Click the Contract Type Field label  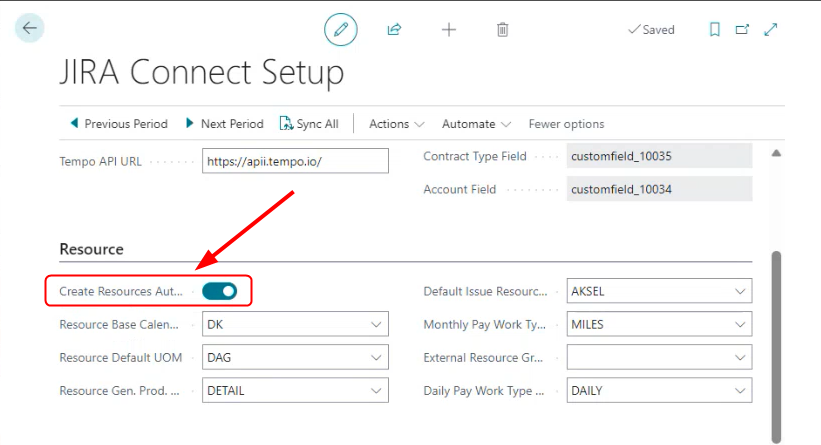(x=475, y=156)
